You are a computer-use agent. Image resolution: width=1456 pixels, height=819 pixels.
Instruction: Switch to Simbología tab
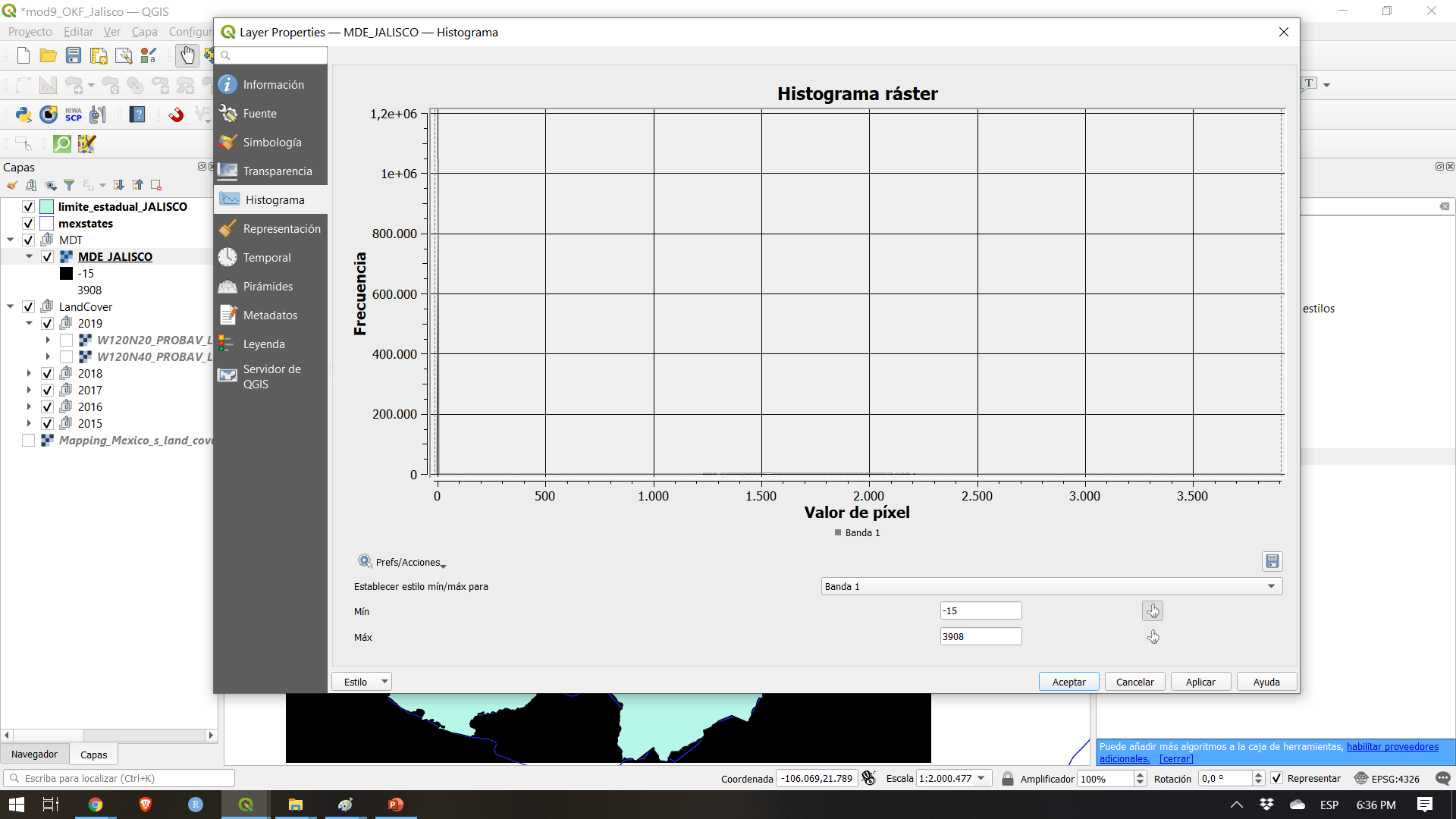tap(271, 143)
